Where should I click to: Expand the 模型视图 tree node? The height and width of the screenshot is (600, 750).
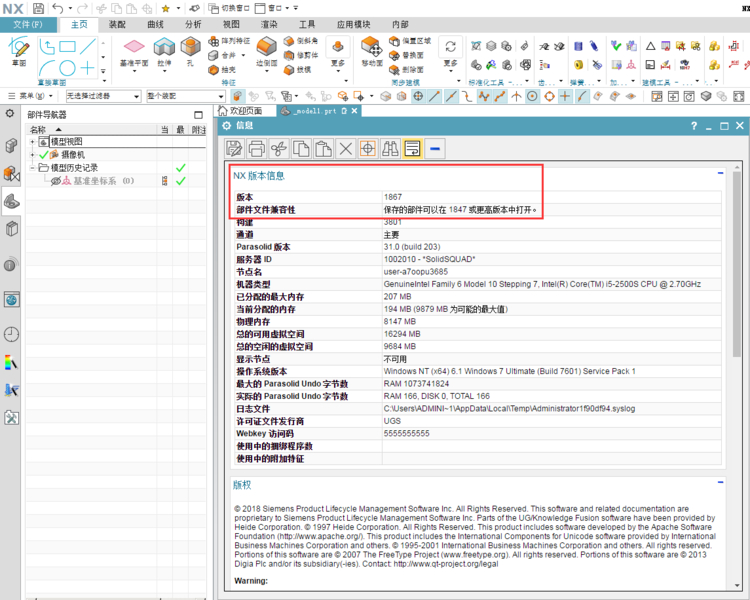[32, 142]
